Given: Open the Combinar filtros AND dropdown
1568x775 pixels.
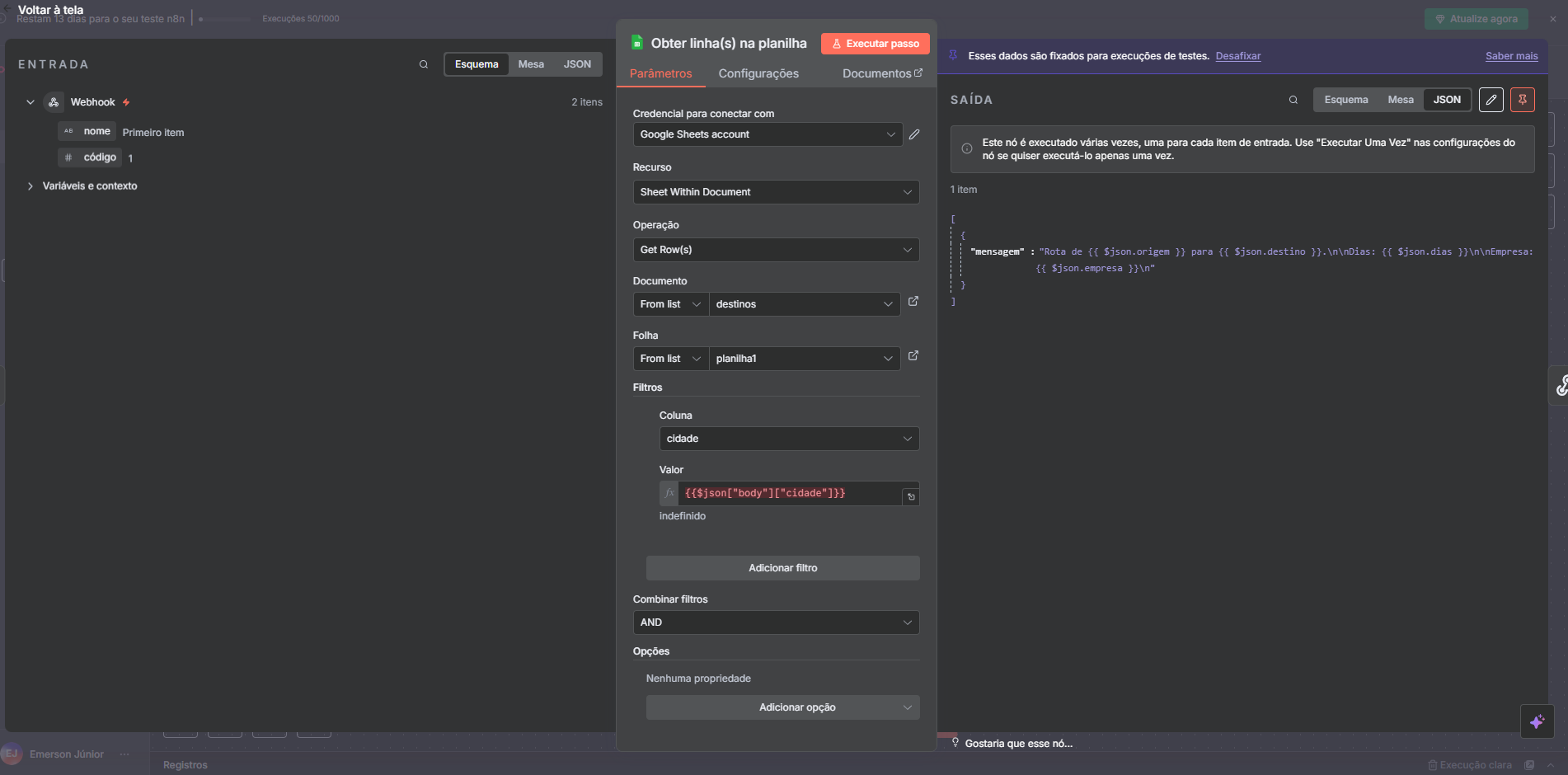Looking at the screenshot, I should 776,622.
